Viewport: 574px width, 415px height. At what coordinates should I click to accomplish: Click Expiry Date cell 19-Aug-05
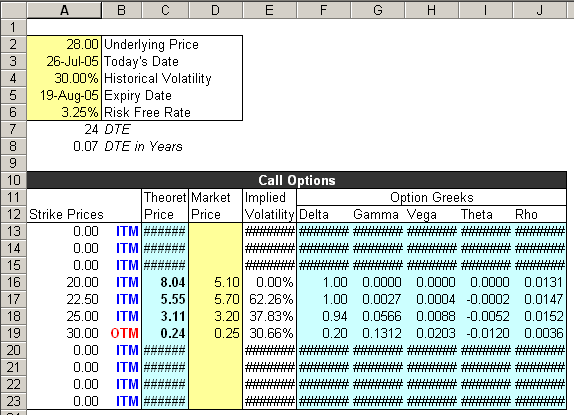[x=64, y=95]
